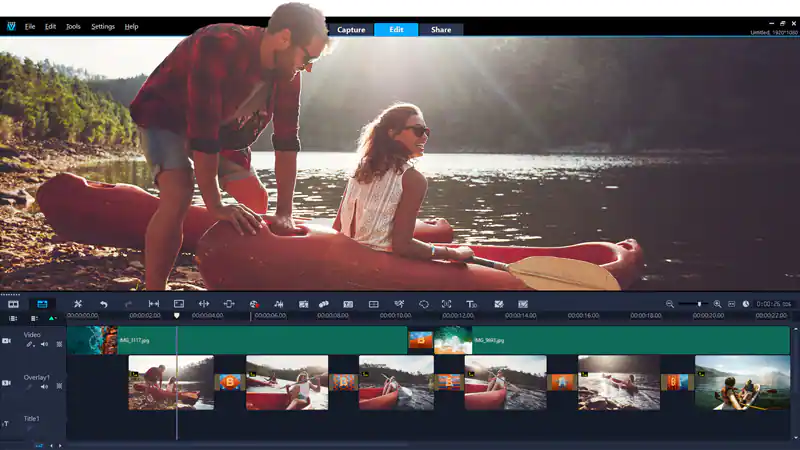Click the zoom out magnifier icon
Screen dimensions: 800x450
coord(670,304)
